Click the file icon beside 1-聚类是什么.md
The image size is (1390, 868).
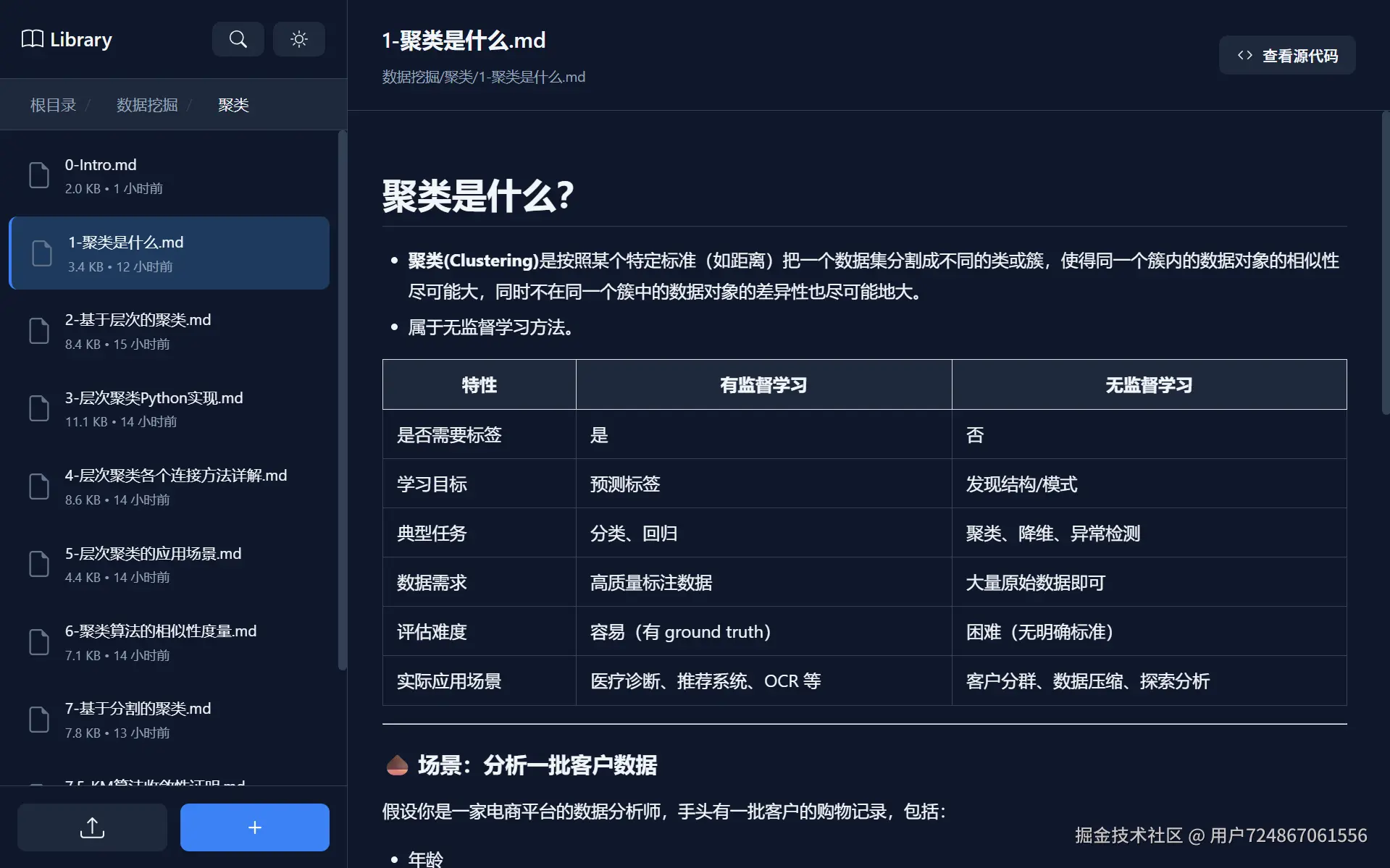pyautogui.click(x=41, y=253)
